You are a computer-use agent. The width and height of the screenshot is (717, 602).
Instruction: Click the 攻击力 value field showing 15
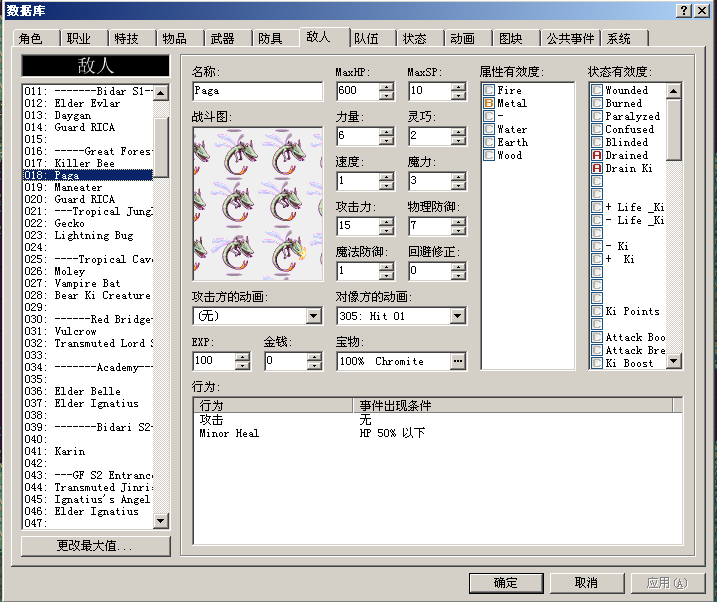tap(358, 226)
